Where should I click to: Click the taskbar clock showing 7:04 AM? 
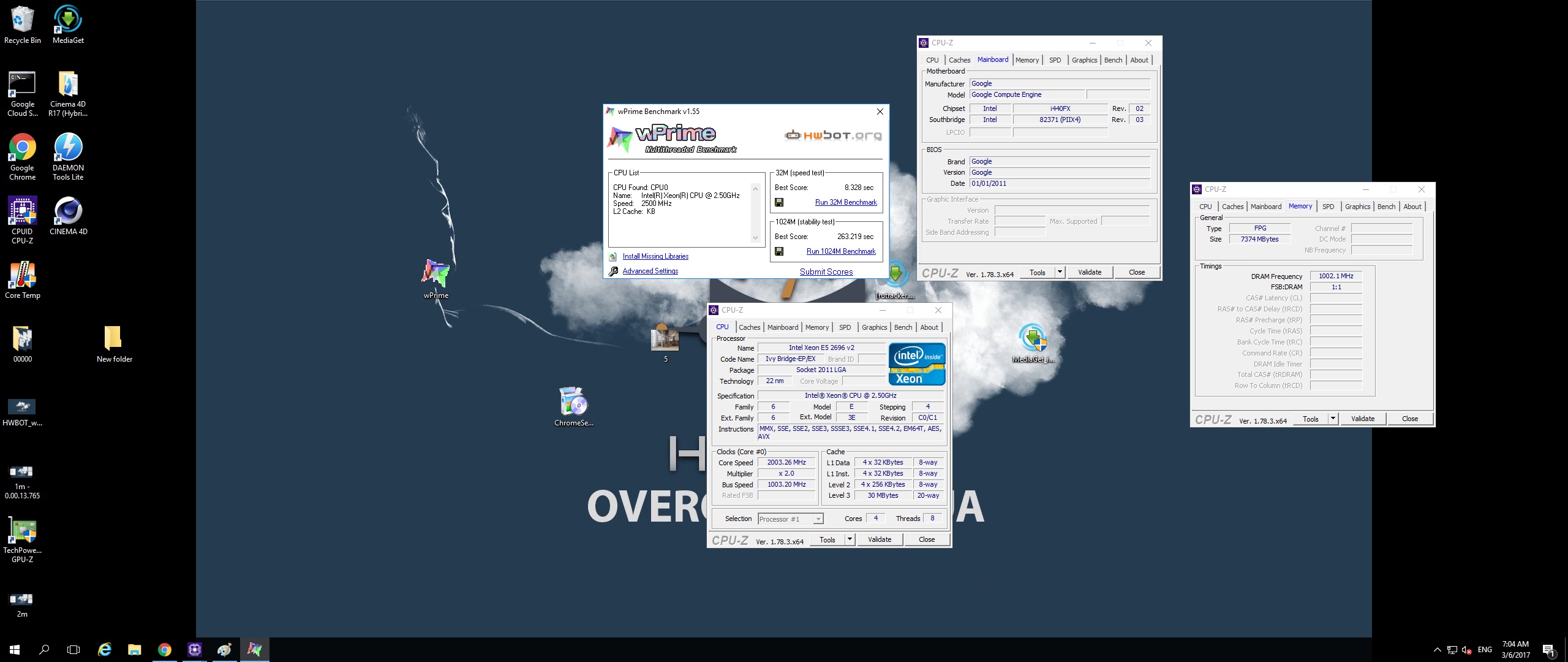pos(1515,650)
